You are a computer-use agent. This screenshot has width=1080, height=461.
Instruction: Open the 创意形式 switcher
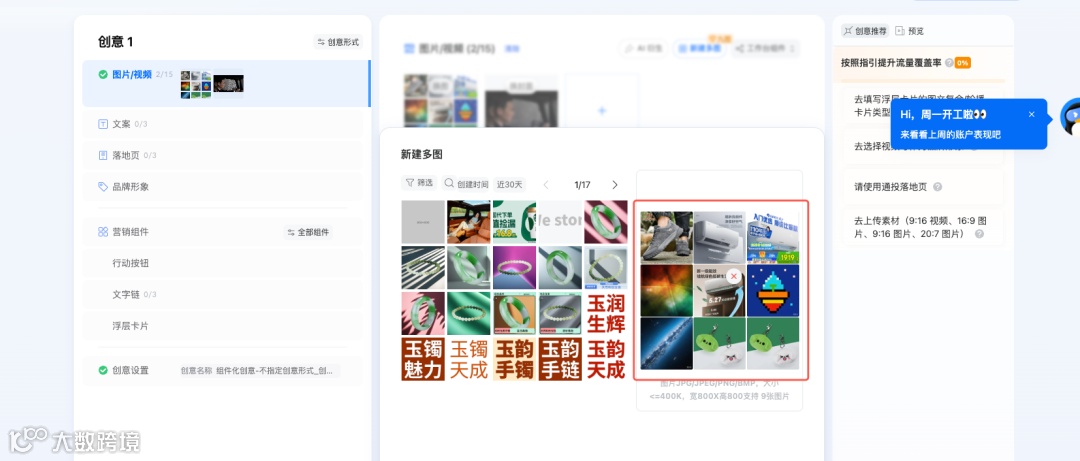tap(338, 42)
